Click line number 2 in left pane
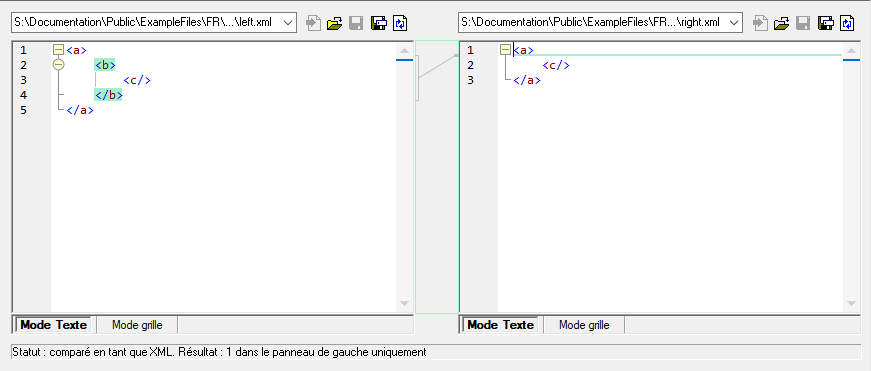Viewport: 871px width, 371px height. pyautogui.click(x=23, y=65)
